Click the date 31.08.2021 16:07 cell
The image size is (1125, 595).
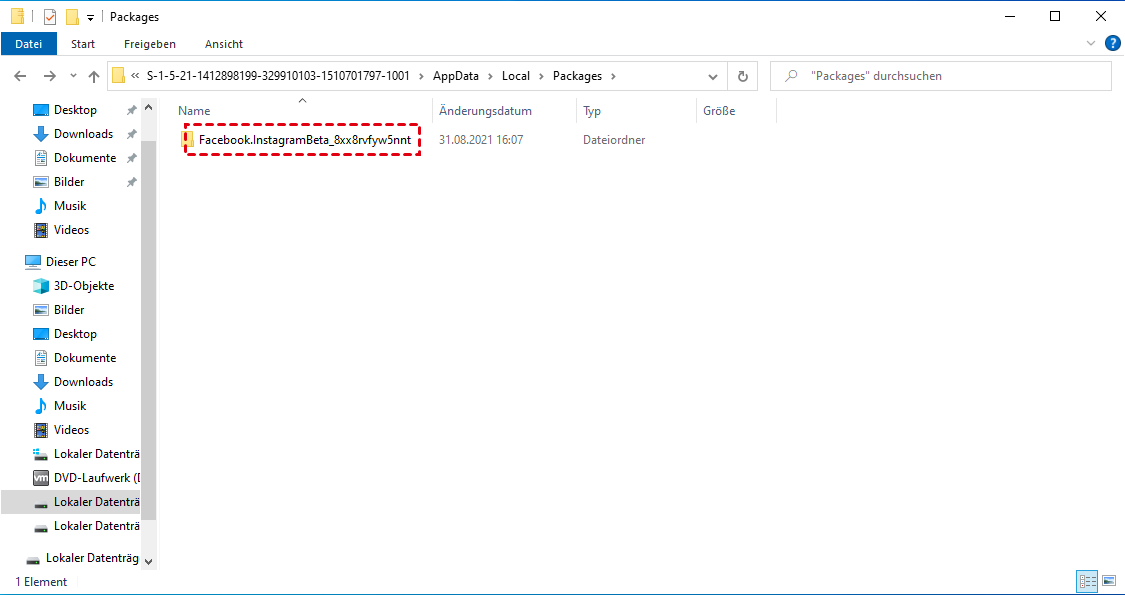(x=481, y=140)
